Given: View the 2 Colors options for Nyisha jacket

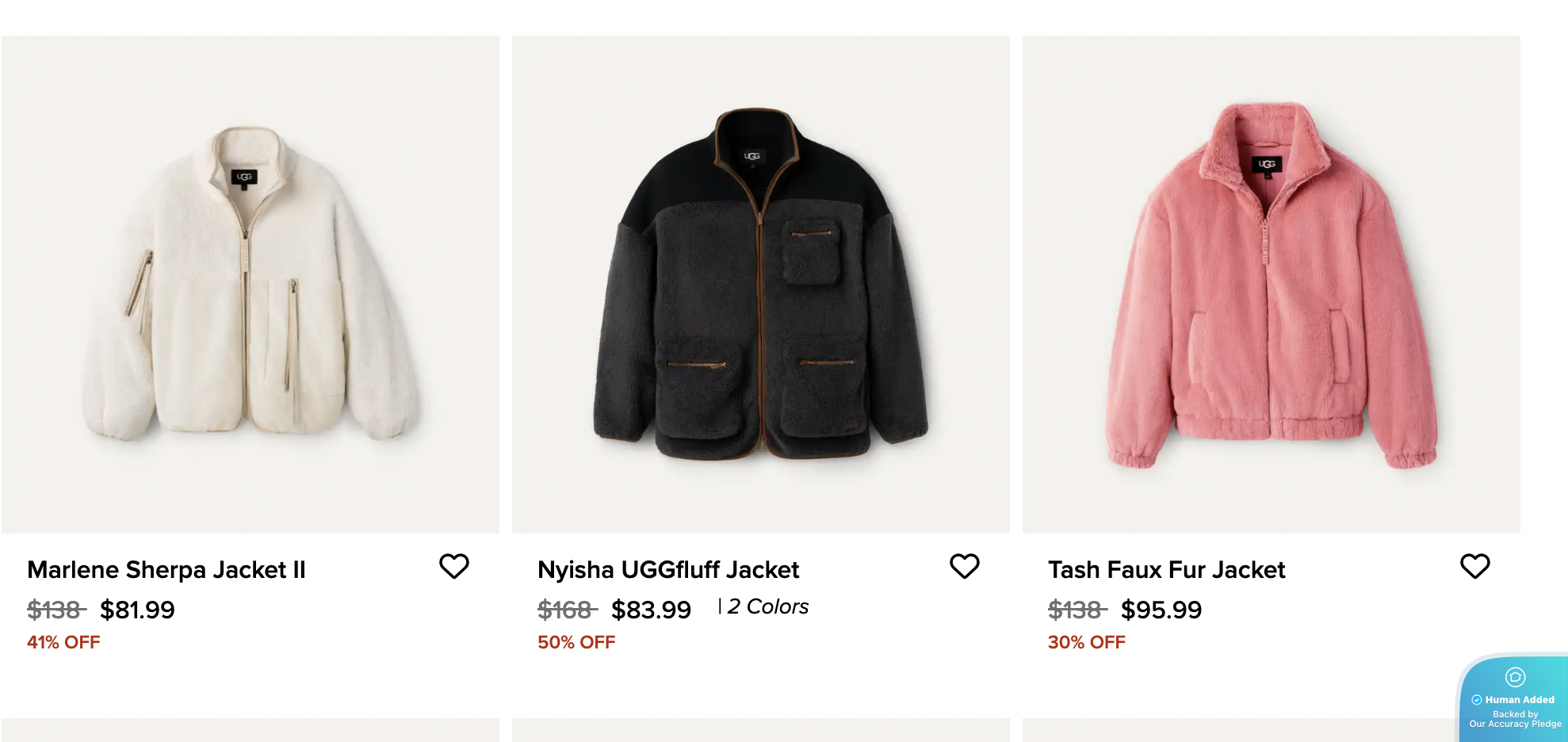Looking at the screenshot, I should coord(767,606).
